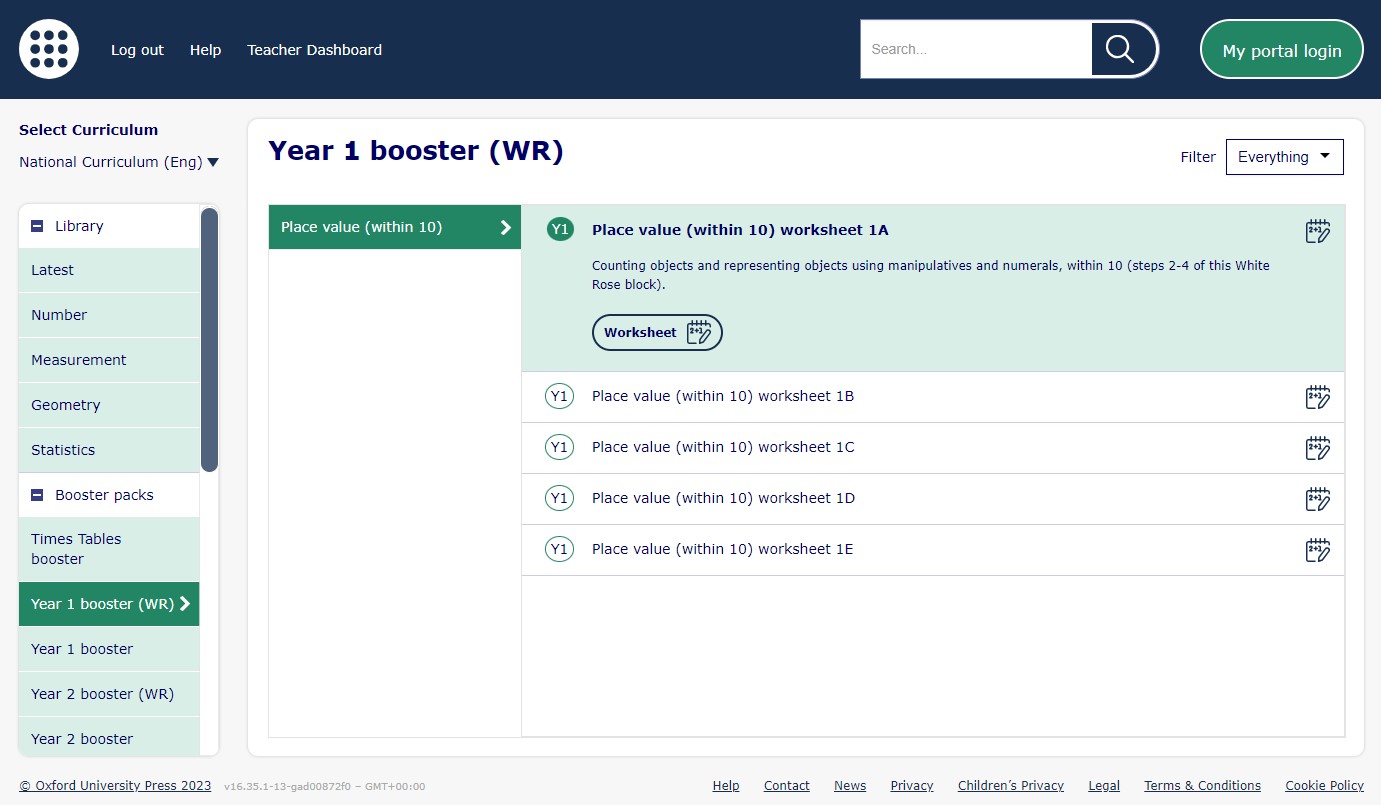Viewport: 1381px width, 805px height.
Task: Click the Place value worksheet 1A title
Action: pyautogui.click(x=740, y=230)
